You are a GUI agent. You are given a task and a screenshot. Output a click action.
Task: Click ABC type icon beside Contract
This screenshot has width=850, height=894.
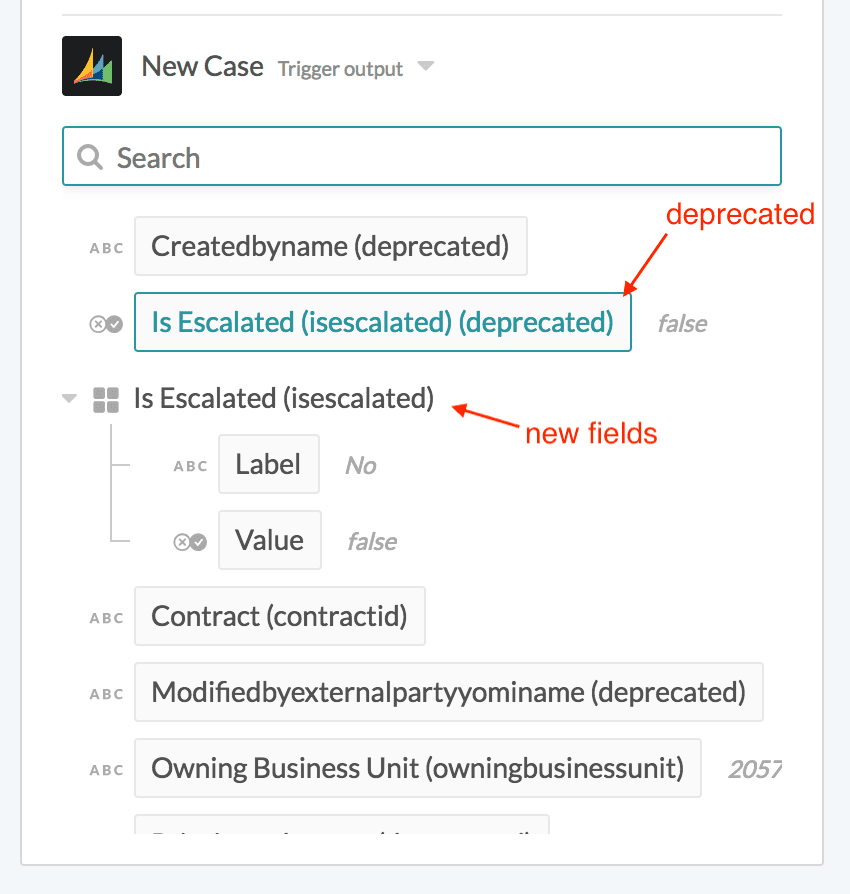(106, 618)
